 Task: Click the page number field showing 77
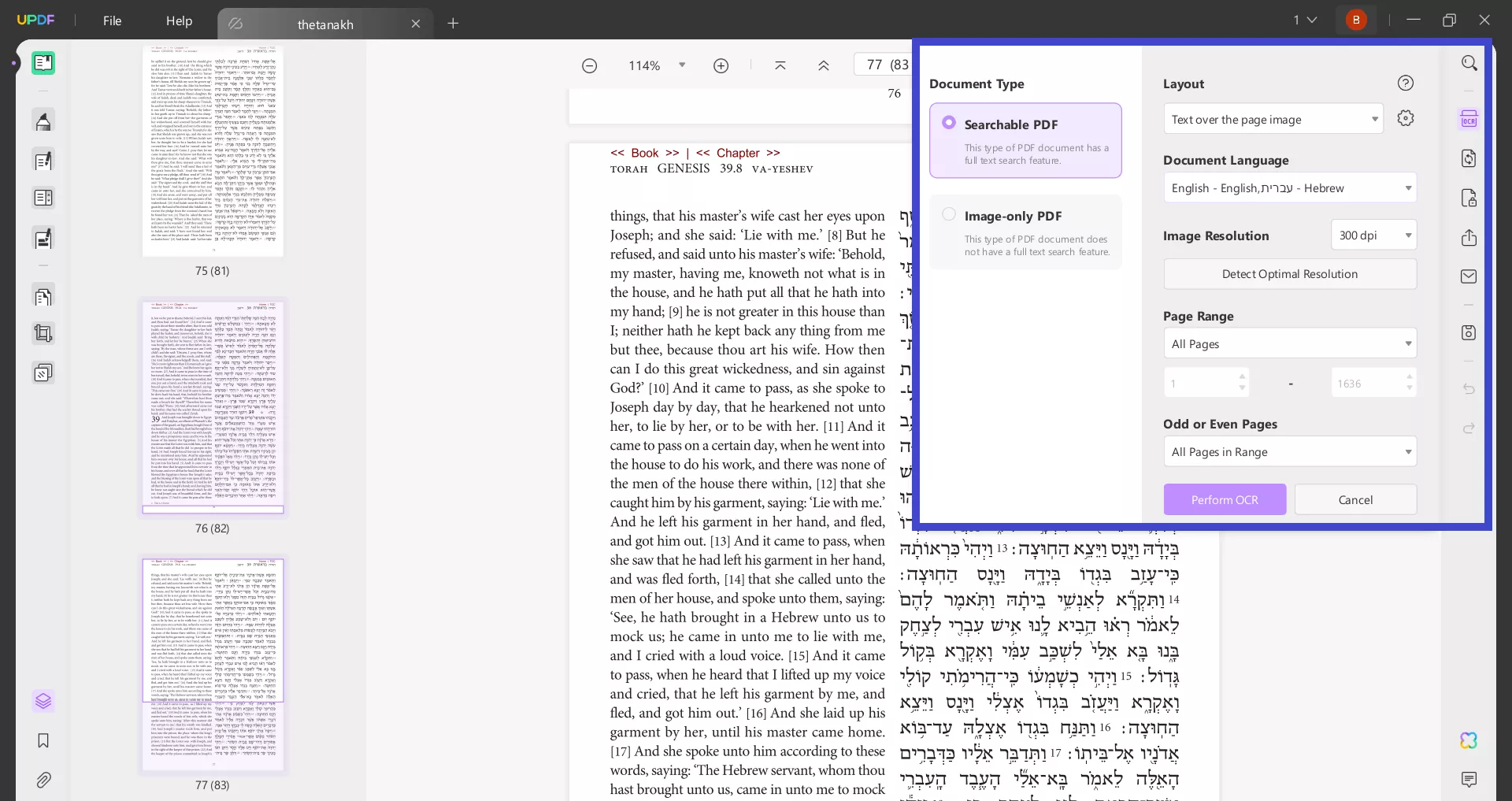coord(882,65)
